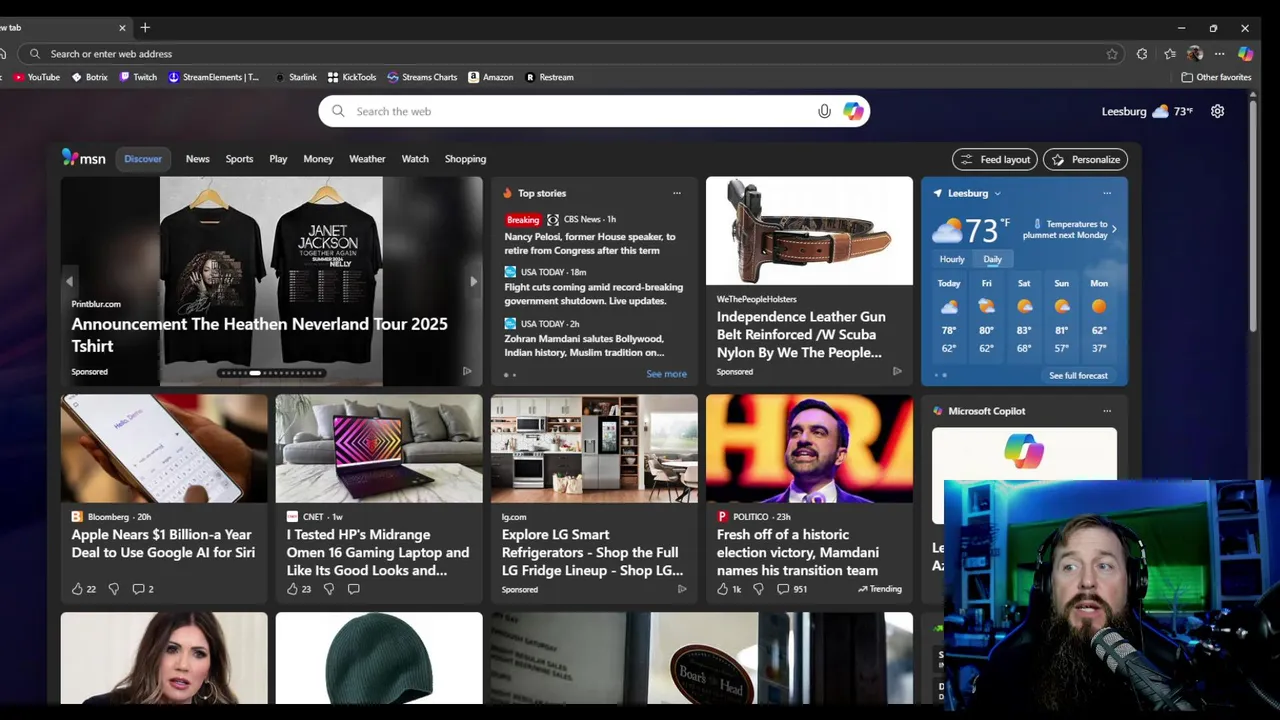Open the Starlink bookmark

296,77
